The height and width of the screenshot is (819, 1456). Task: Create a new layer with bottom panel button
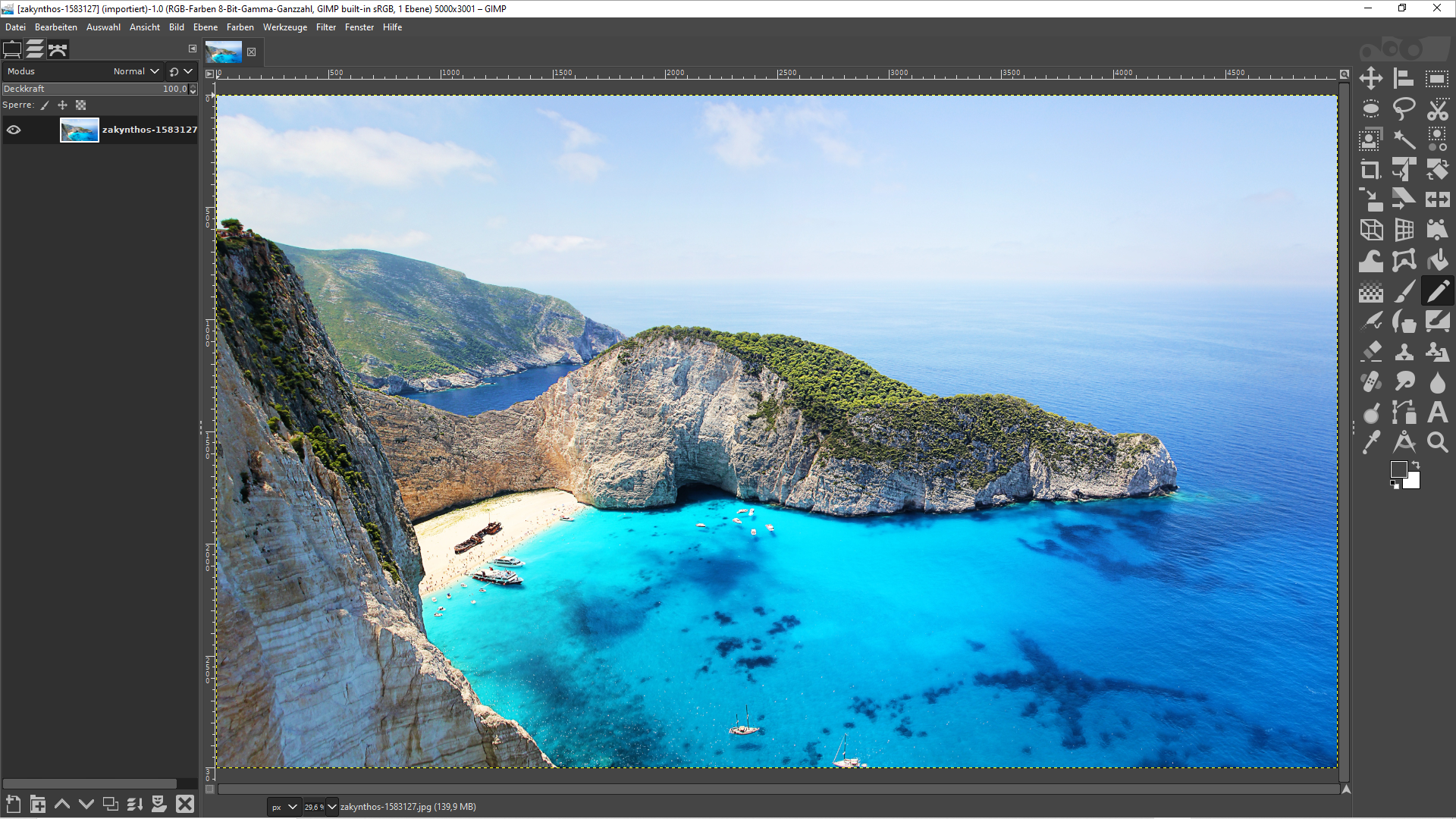pos(13,804)
